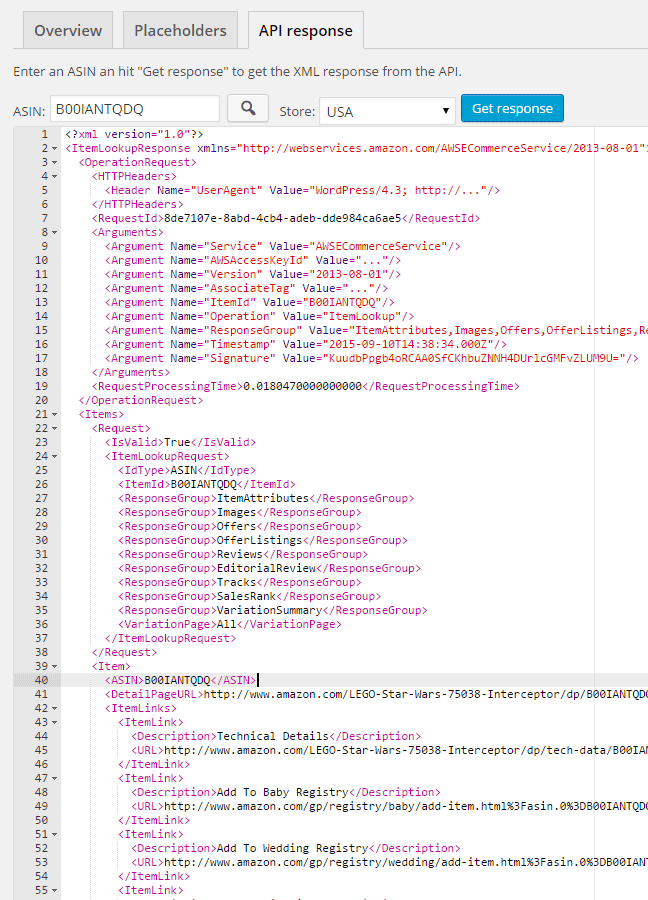Click the RequestId value 8de7107e-8abd-4cb4-adeb-dde984ca6ae5

pyautogui.click(x=282, y=218)
